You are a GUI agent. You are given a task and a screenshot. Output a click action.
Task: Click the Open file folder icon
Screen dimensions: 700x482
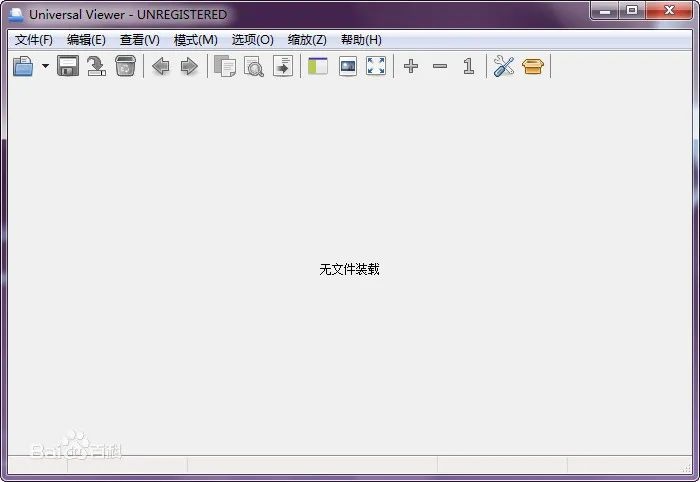(23, 66)
